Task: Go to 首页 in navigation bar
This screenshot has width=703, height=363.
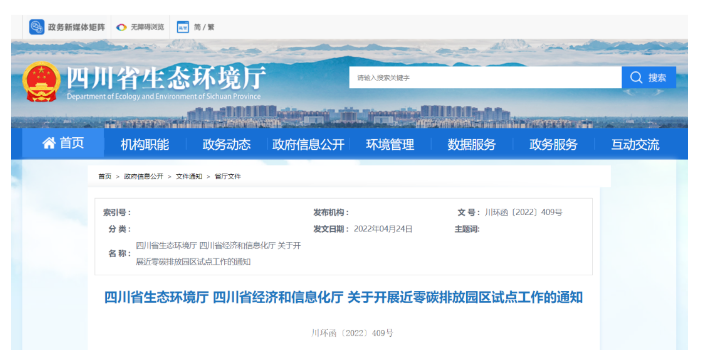Action: click(63, 143)
